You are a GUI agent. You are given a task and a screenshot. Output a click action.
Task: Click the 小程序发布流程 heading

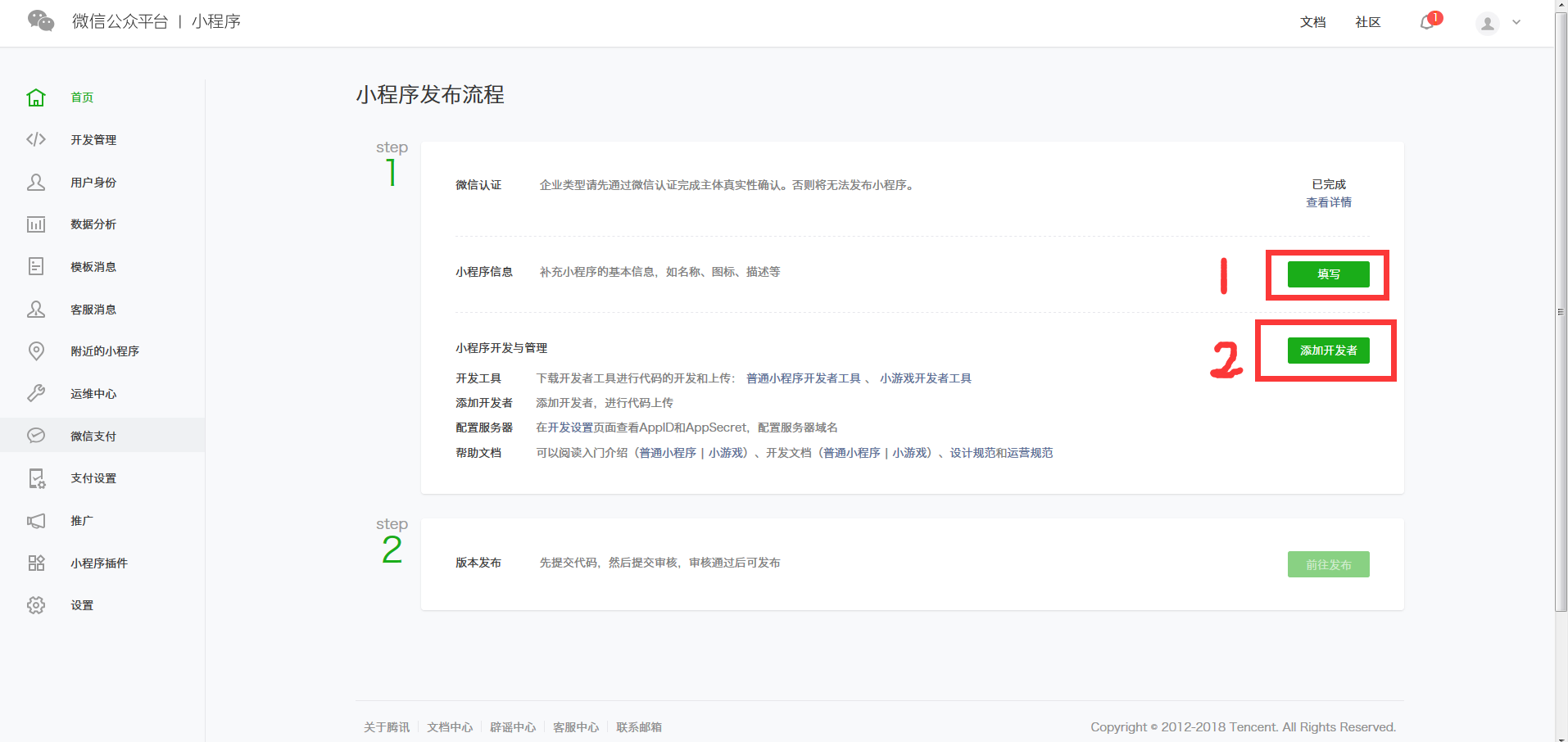(x=430, y=95)
